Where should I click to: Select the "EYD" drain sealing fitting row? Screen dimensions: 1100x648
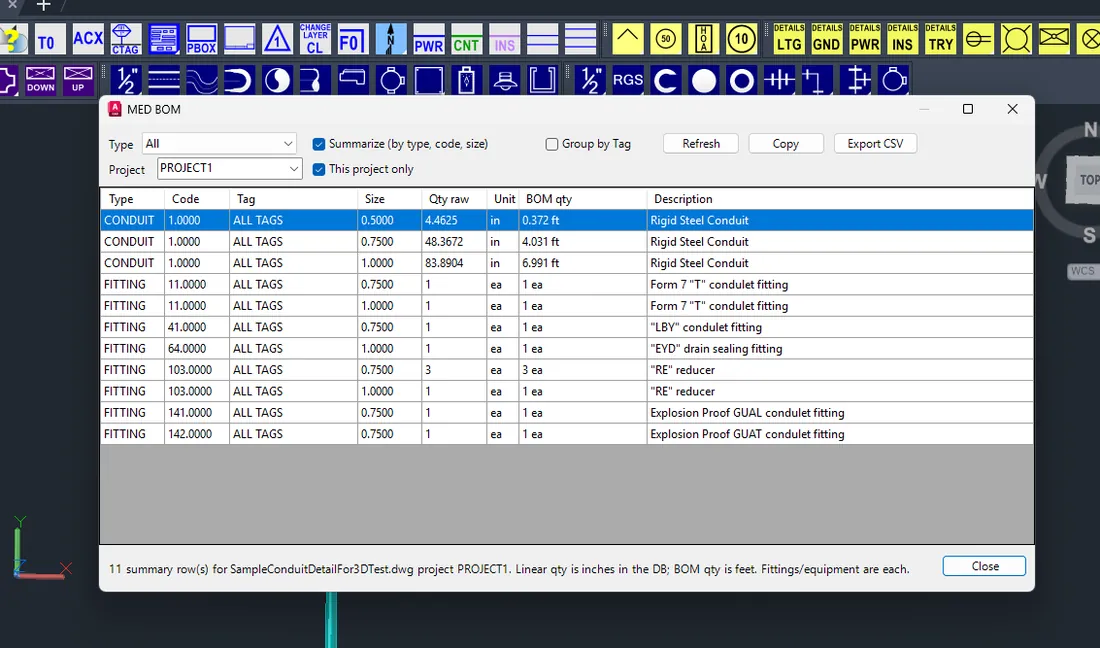[567, 349]
